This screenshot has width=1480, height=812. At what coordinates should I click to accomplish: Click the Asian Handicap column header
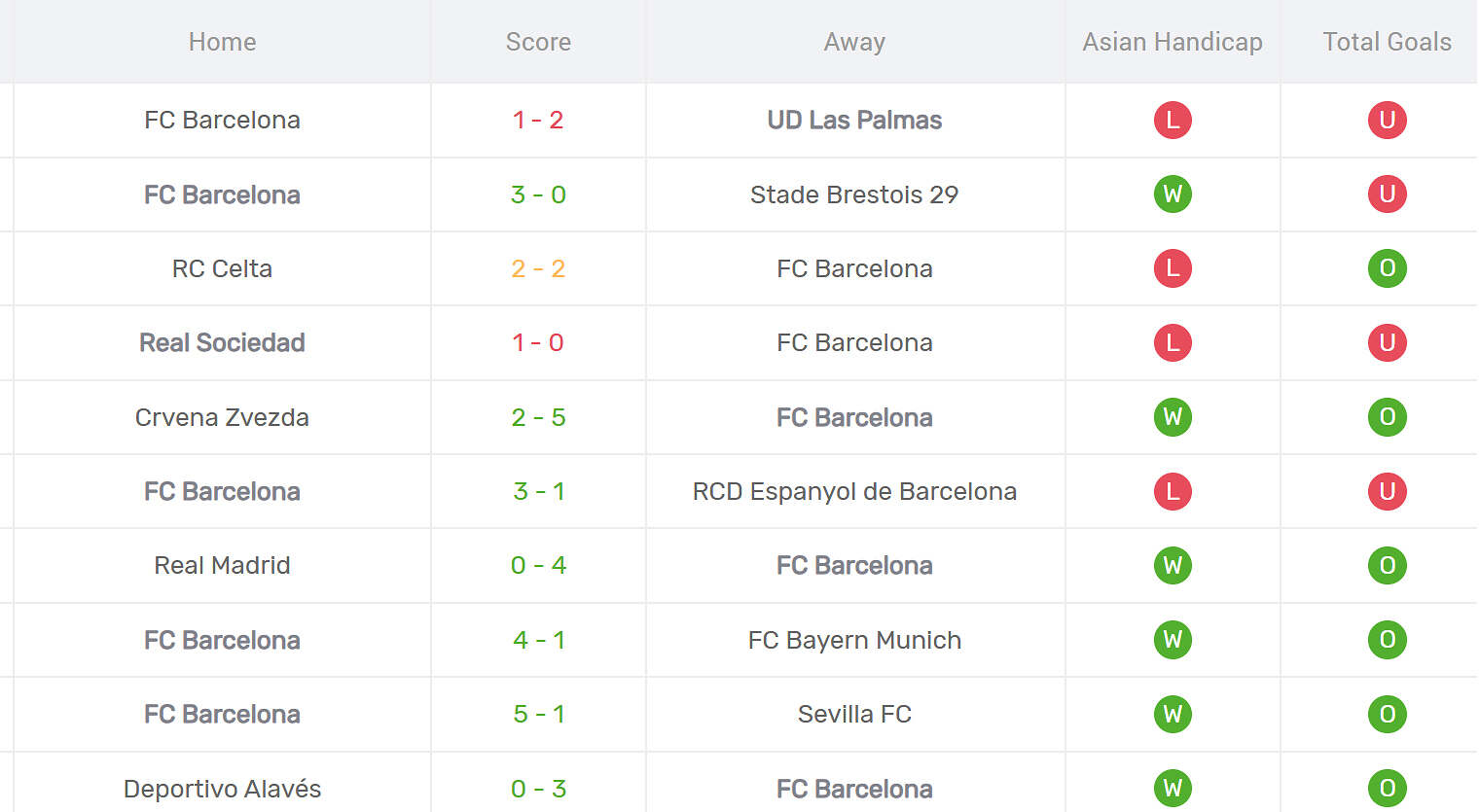click(x=1173, y=42)
